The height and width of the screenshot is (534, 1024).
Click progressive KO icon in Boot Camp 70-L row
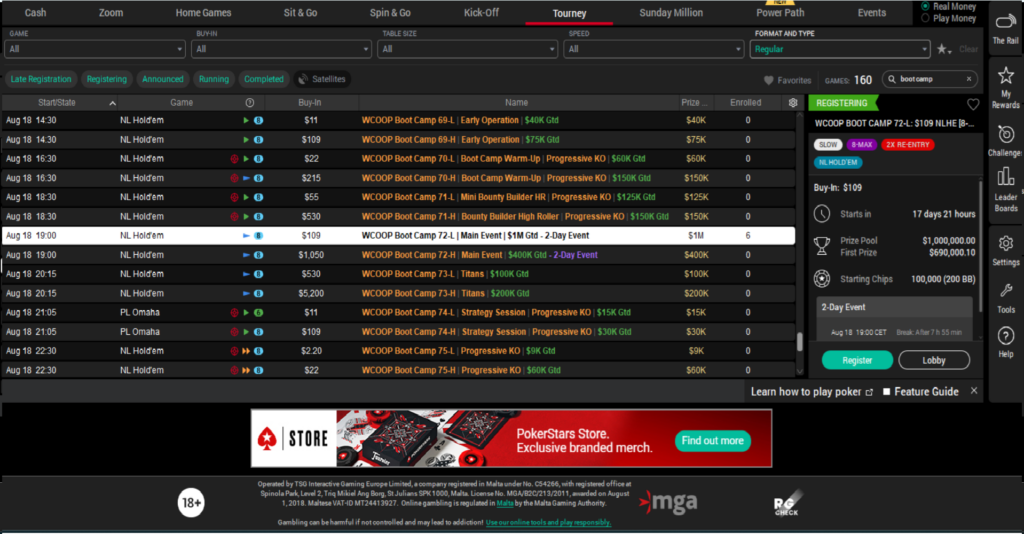[x=234, y=159]
